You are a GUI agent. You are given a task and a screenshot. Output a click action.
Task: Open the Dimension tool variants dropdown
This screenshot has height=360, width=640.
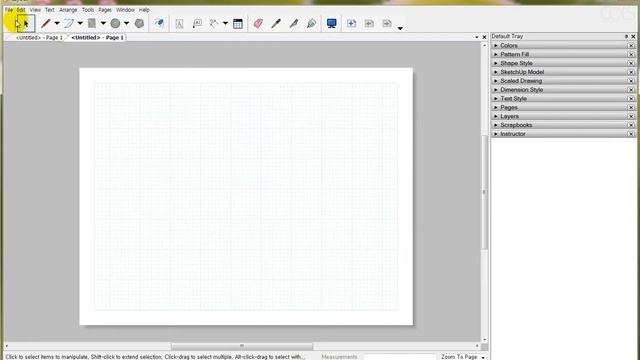pyautogui.click(x=225, y=24)
